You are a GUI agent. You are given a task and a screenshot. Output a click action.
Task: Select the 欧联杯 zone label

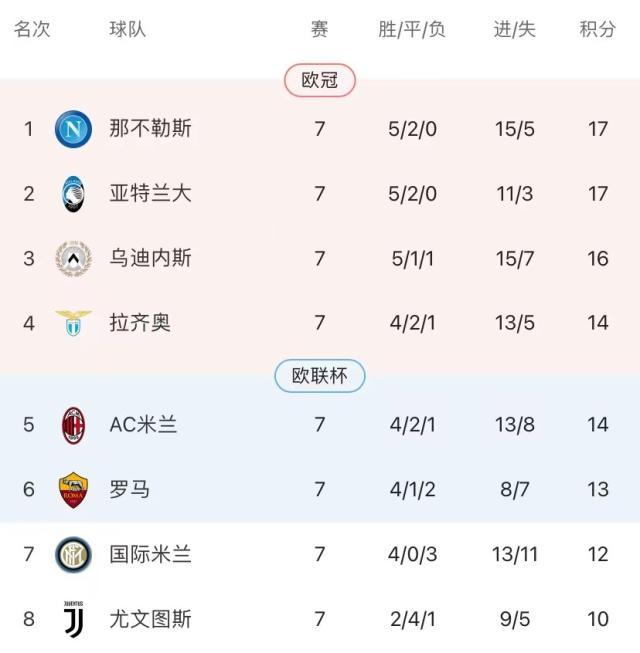click(320, 376)
